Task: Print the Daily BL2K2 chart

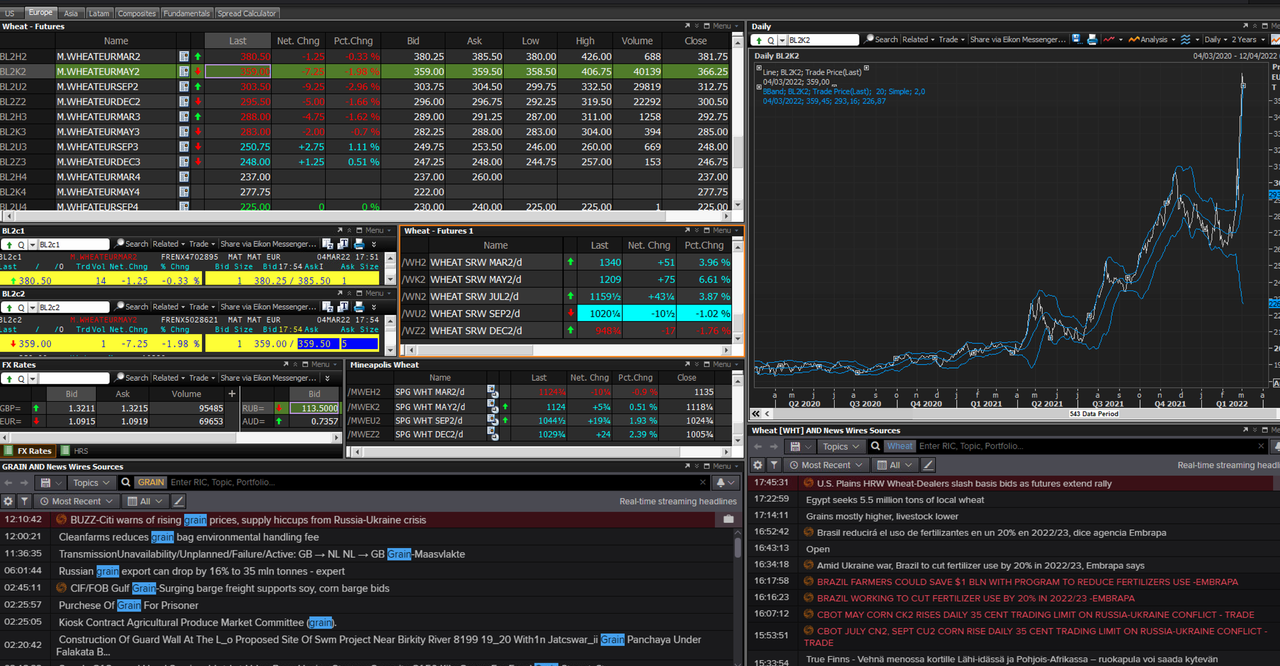Action: tap(1092, 39)
